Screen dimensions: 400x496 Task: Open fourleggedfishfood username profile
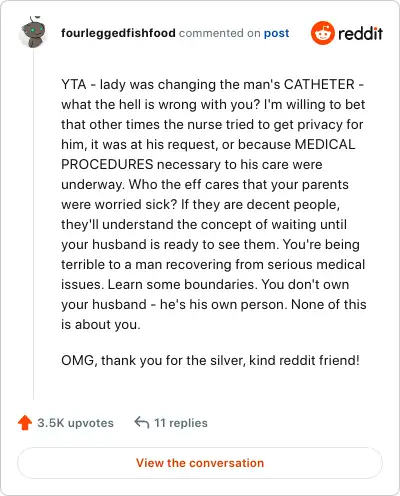point(118,33)
